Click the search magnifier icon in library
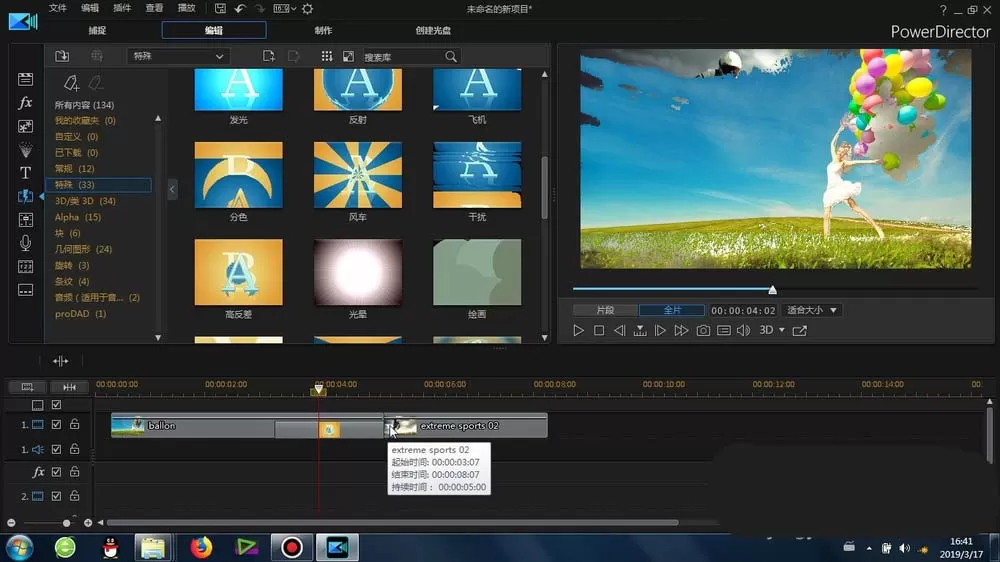This screenshot has width=1000, height=562. pyautogui.click(x=451, y=57)
